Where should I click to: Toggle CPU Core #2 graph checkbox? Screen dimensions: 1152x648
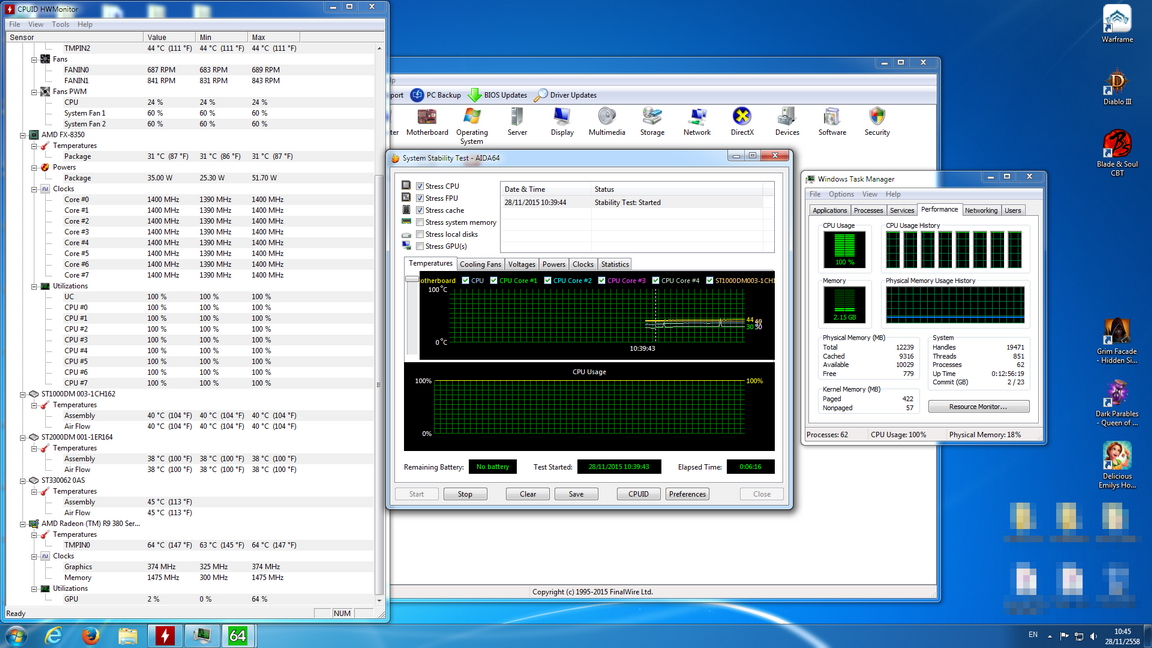coord(547,281)
